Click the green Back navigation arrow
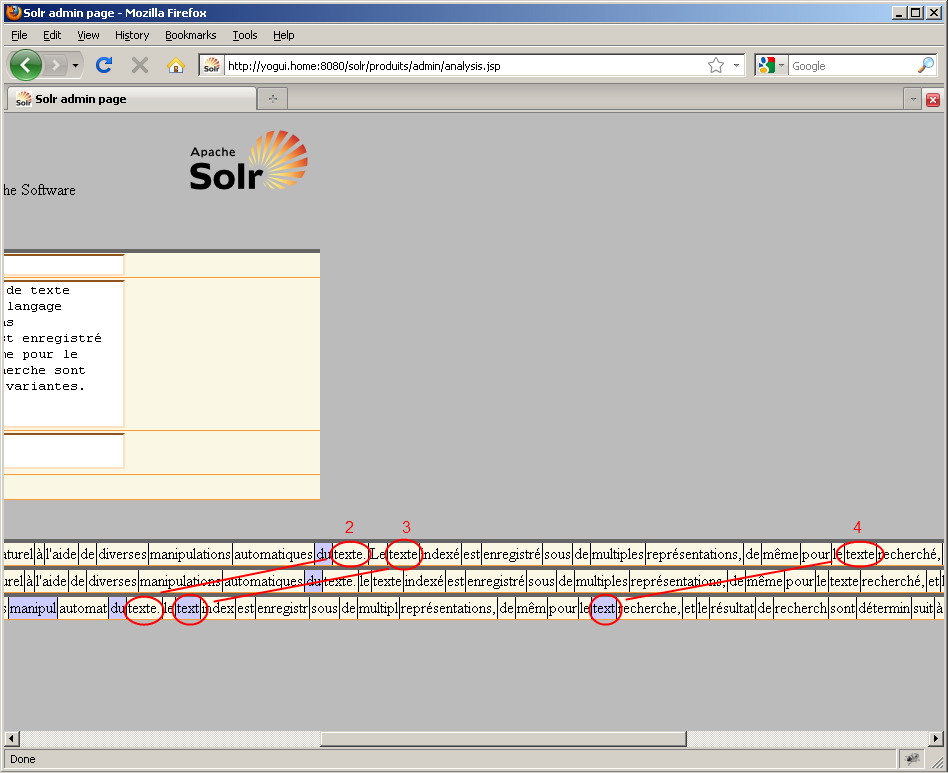Screen dimensions: 948x773 [x=26, y=65]
